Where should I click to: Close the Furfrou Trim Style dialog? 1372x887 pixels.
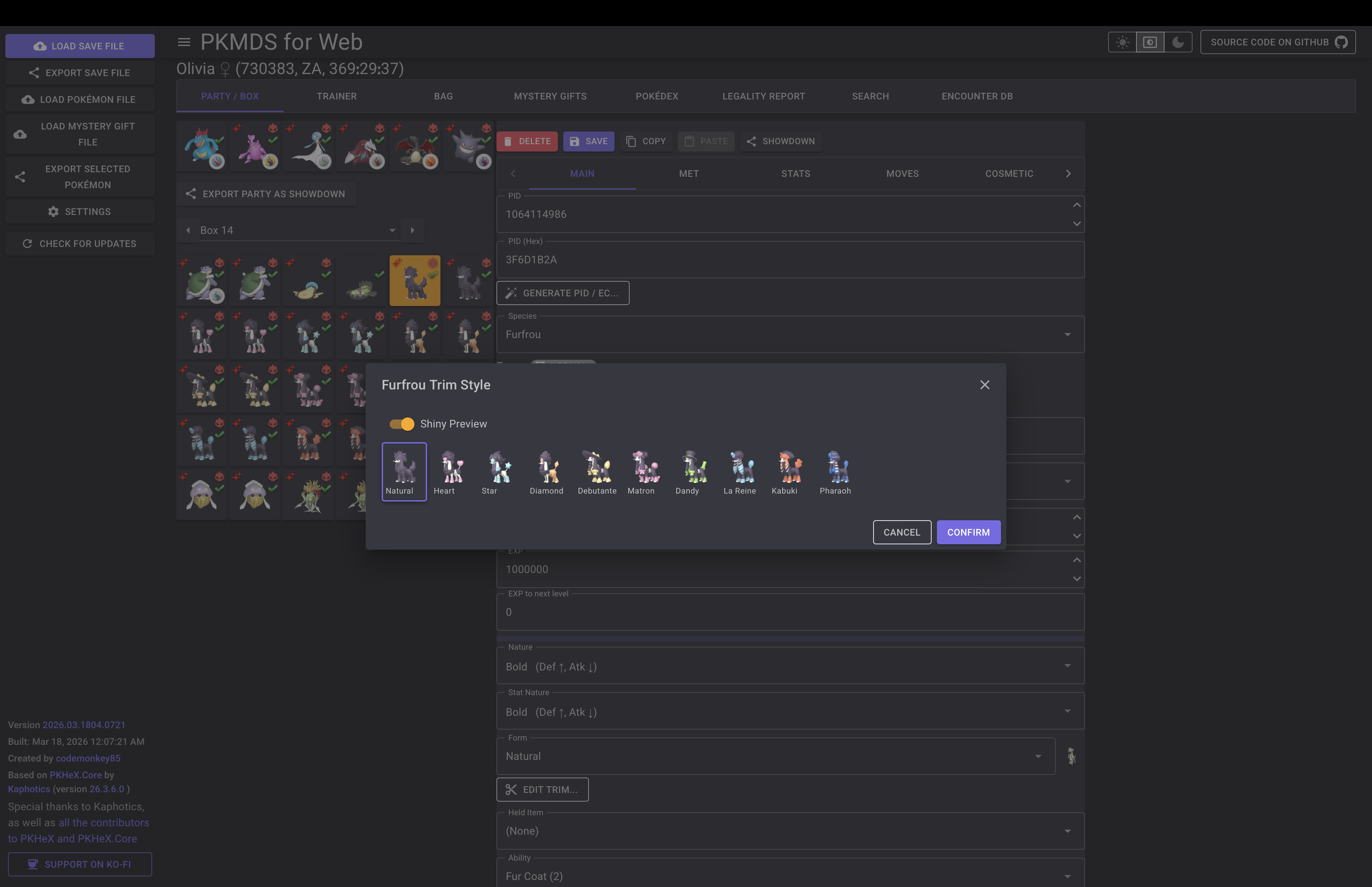985,385
